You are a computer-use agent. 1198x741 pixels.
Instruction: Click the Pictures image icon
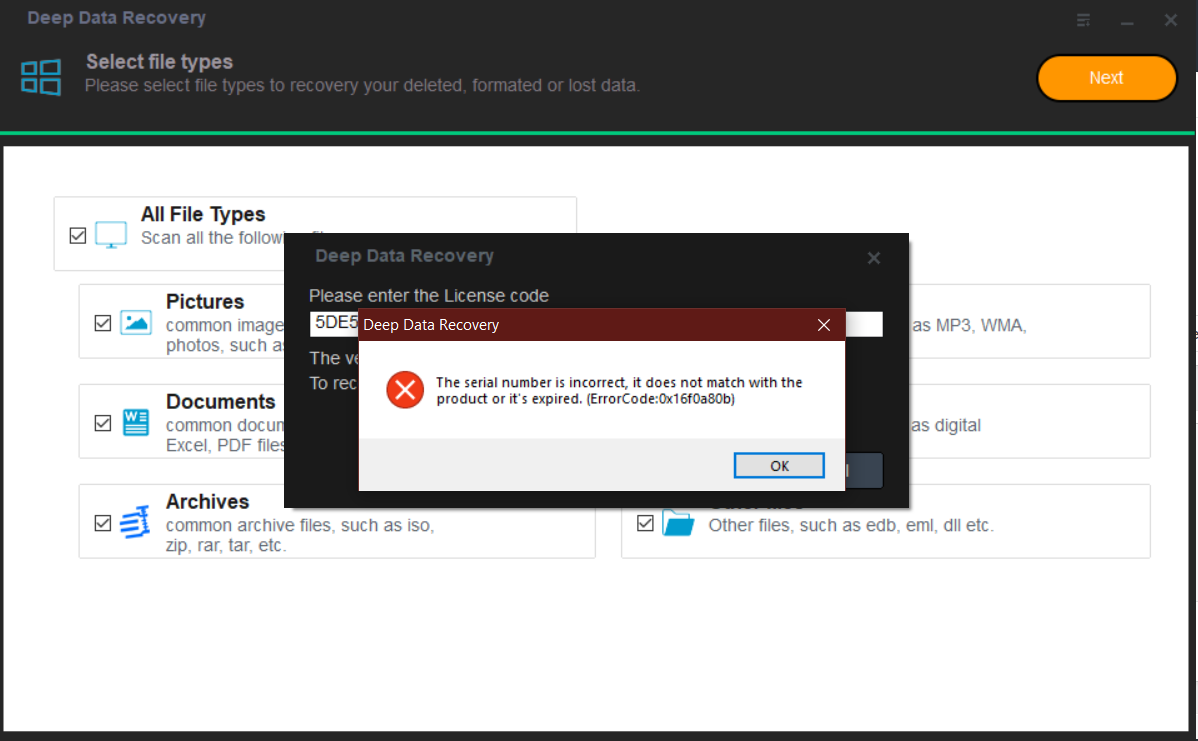tap(136, 323)
